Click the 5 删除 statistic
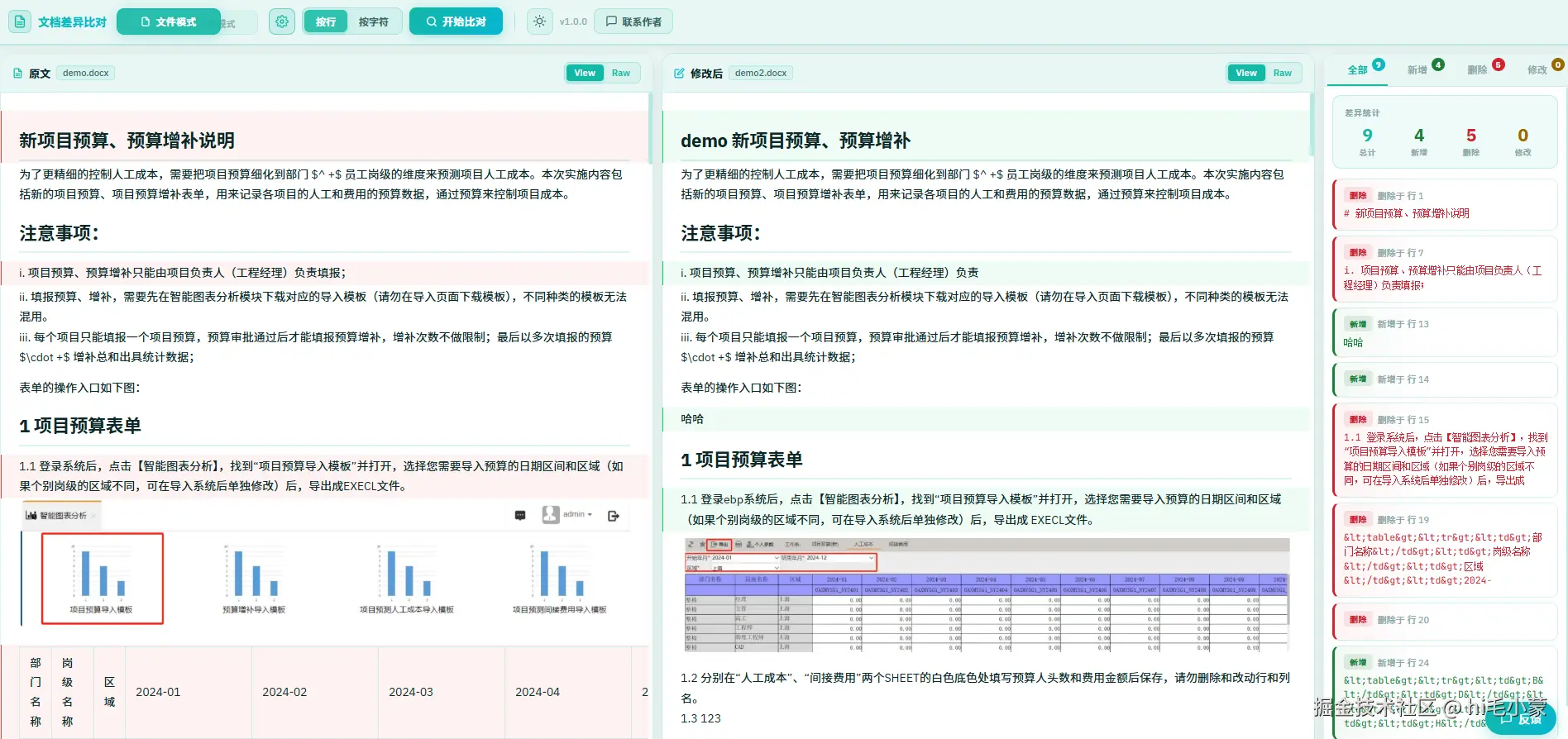Screen dimensions: 1568x739 (x=1470, y=141)
